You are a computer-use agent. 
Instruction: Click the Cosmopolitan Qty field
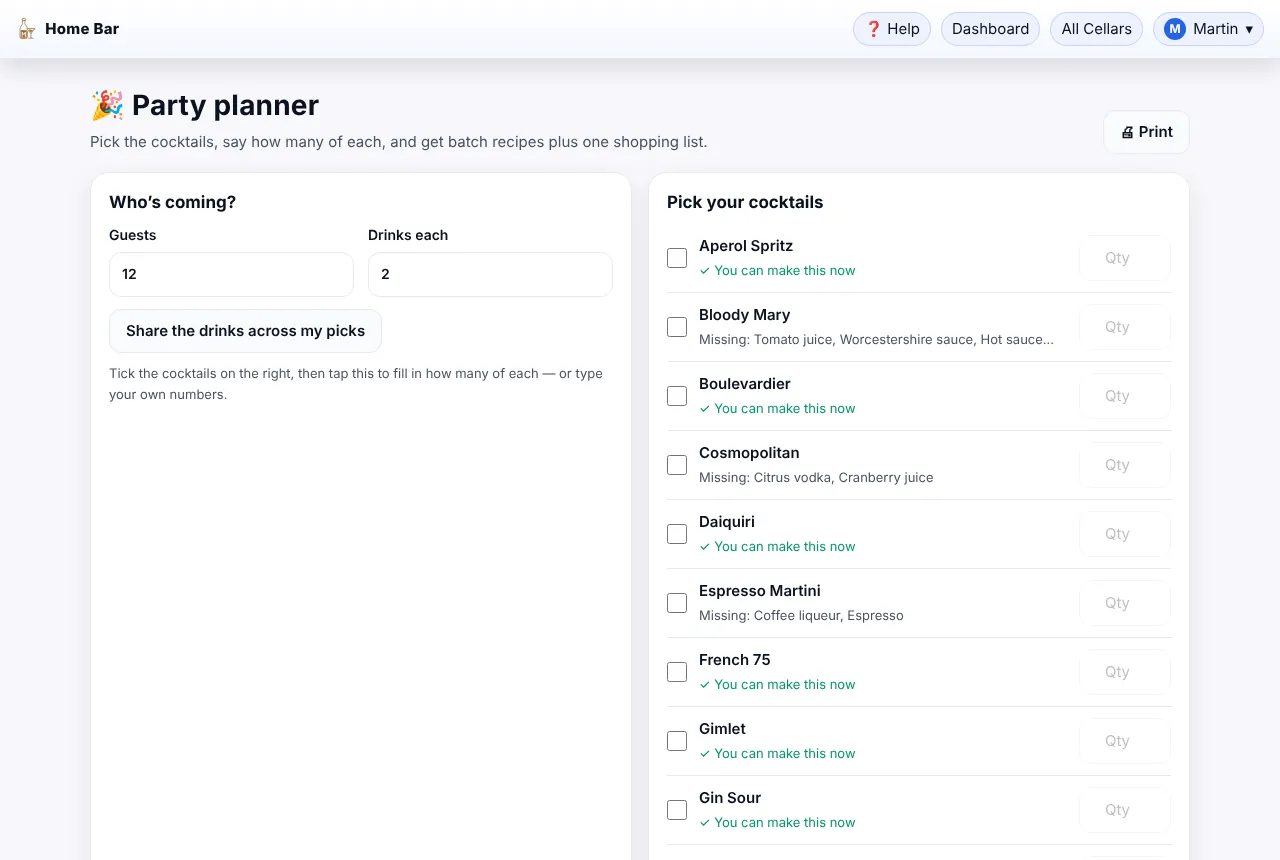pos(1125,465)
